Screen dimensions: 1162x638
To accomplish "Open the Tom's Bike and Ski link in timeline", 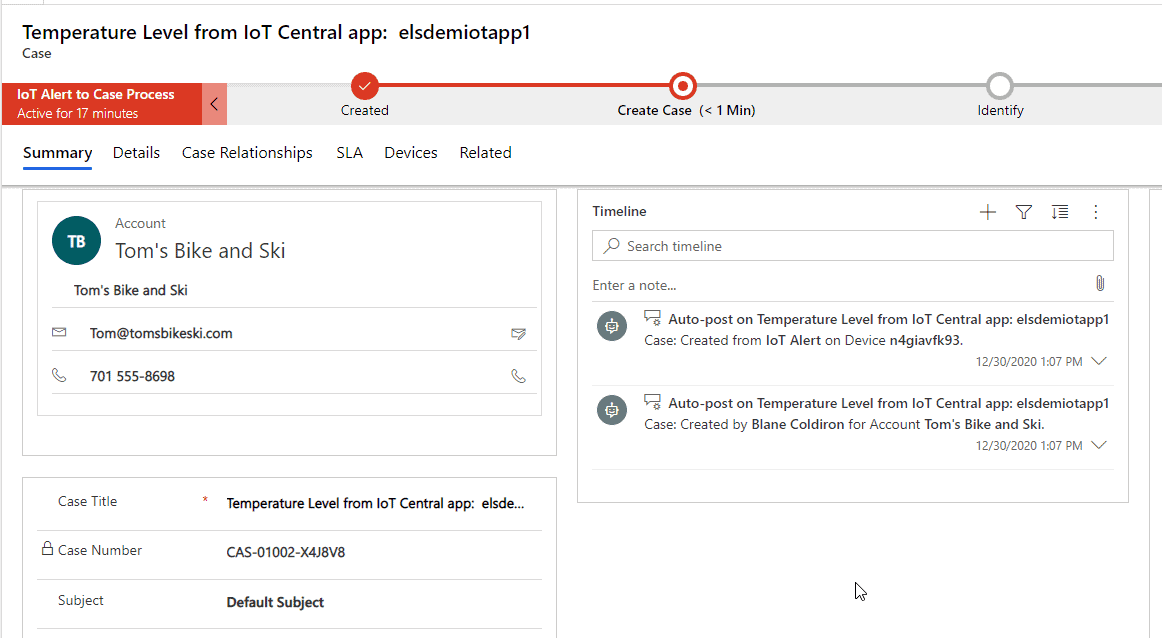I will coord(983,425).
